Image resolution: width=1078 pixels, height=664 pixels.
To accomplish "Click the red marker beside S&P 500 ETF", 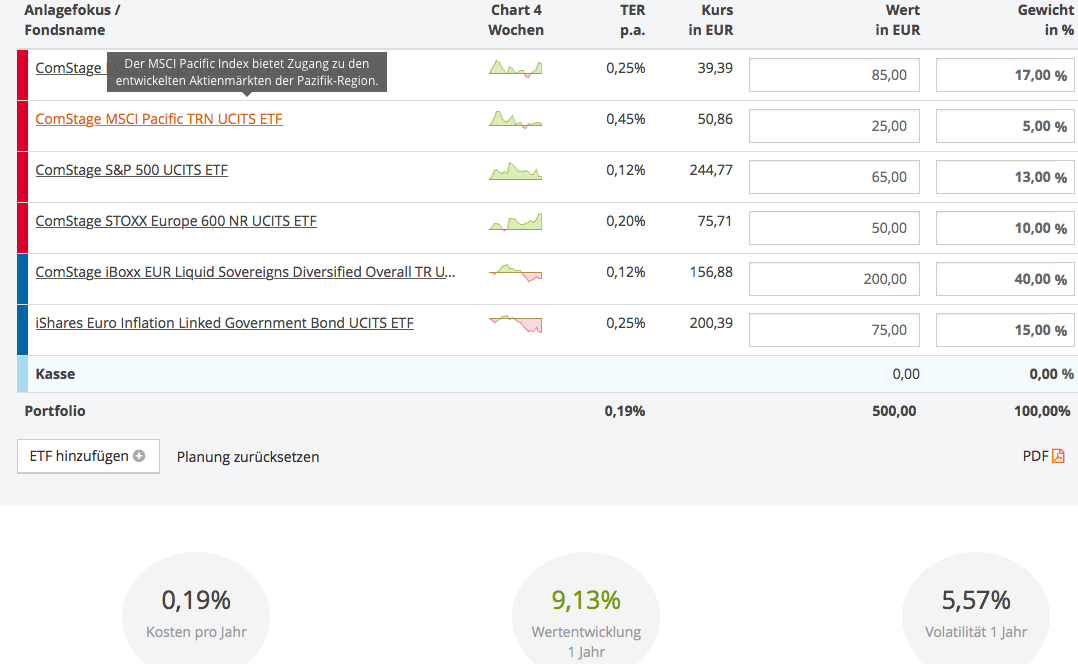I will 23,177.
